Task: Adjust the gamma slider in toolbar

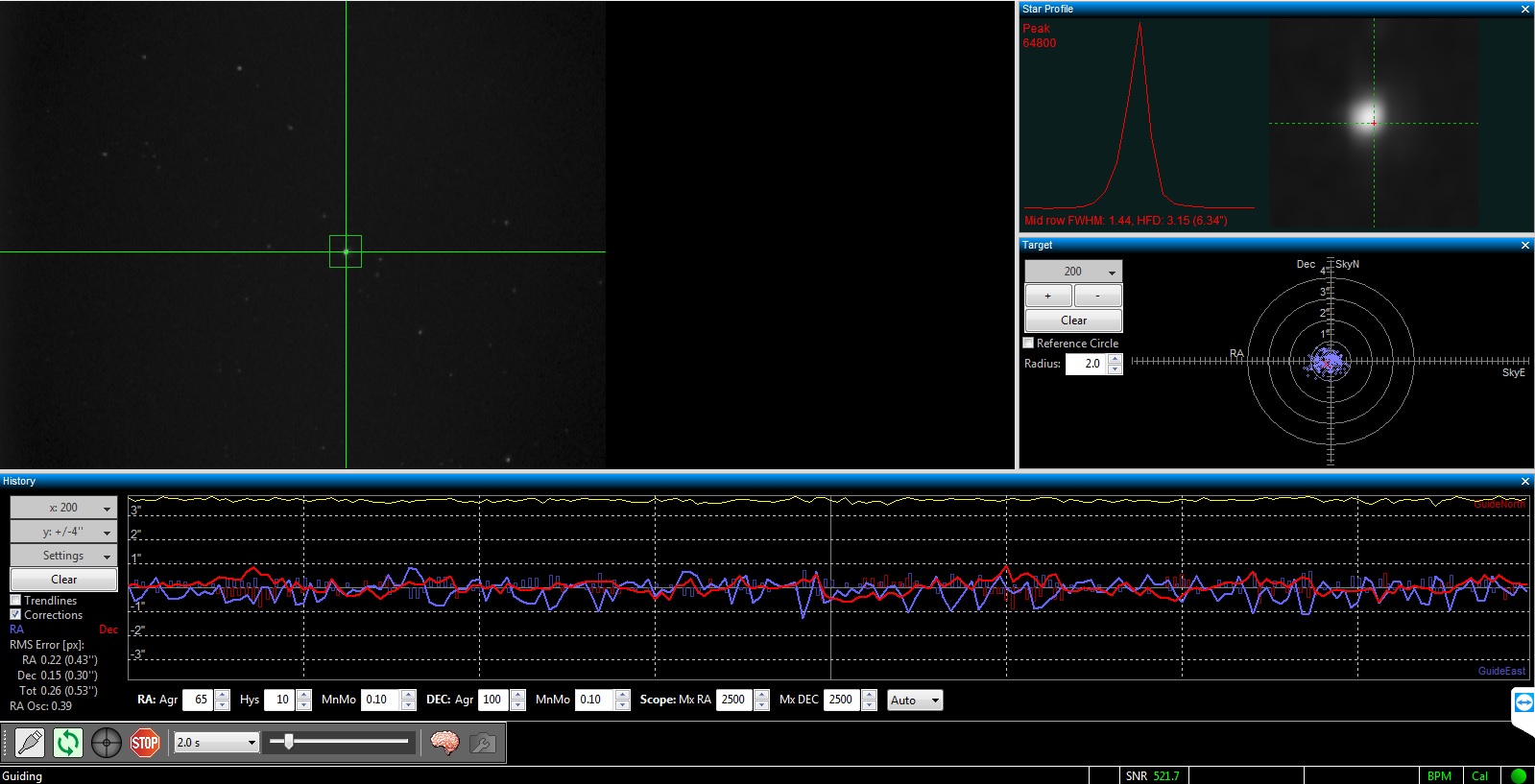Action: (x=289, y=741)
